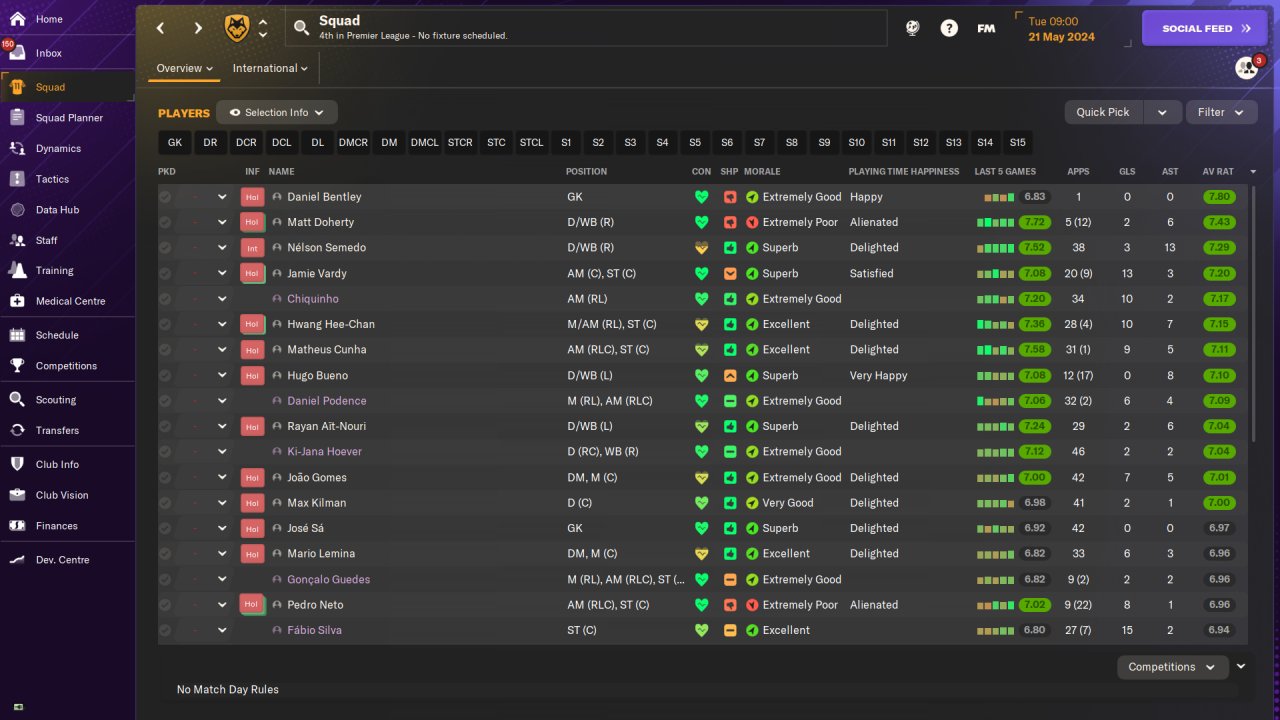Click the Quick Pick button
The image size is (1280, 720).
(x=1103, y=112)
